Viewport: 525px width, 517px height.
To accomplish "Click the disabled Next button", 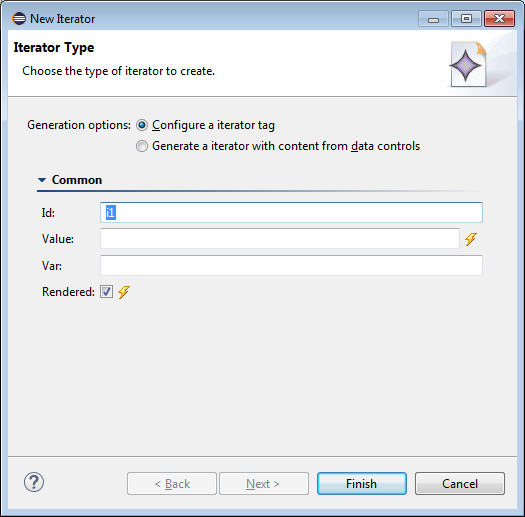I will pos(264,484).
